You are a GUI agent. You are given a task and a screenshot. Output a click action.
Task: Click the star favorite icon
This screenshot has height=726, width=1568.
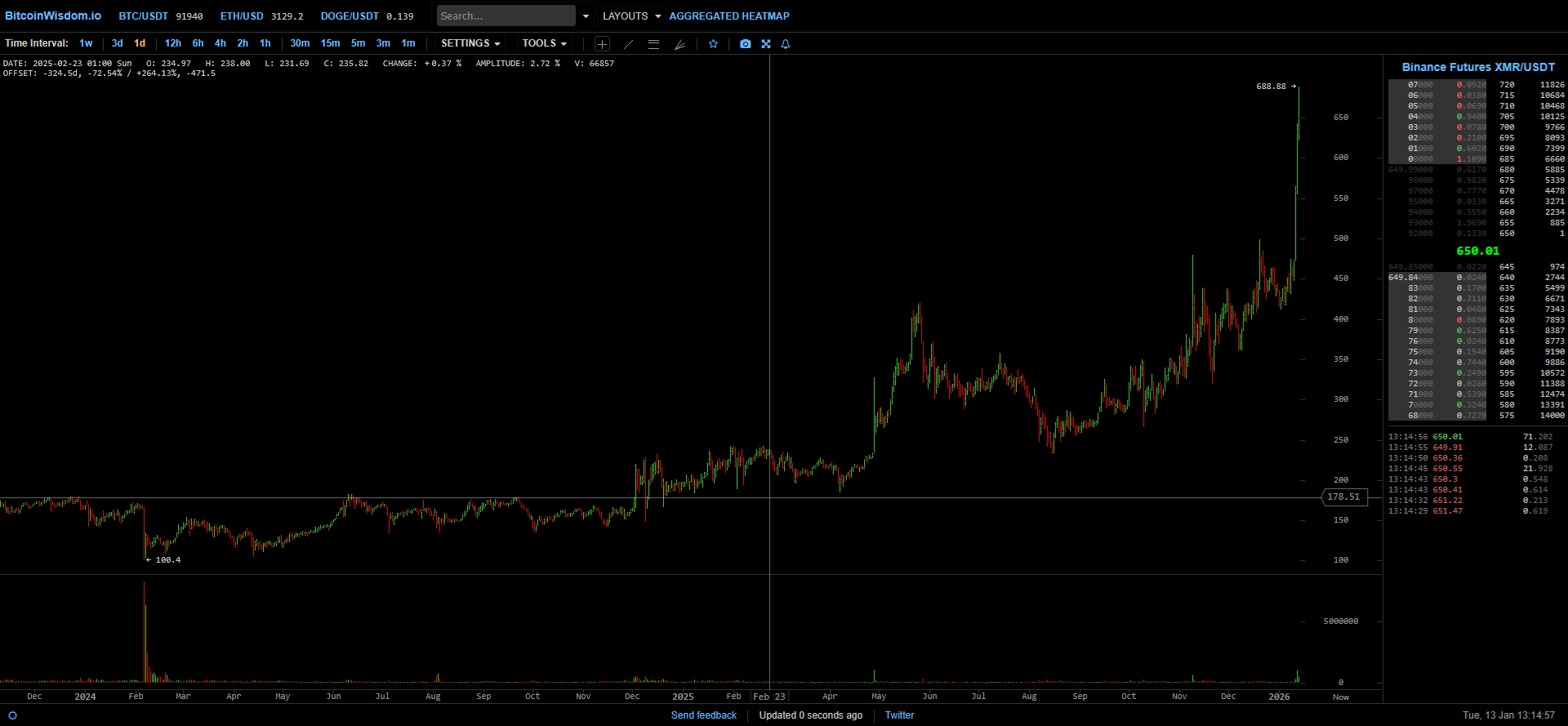pos(713,44)
